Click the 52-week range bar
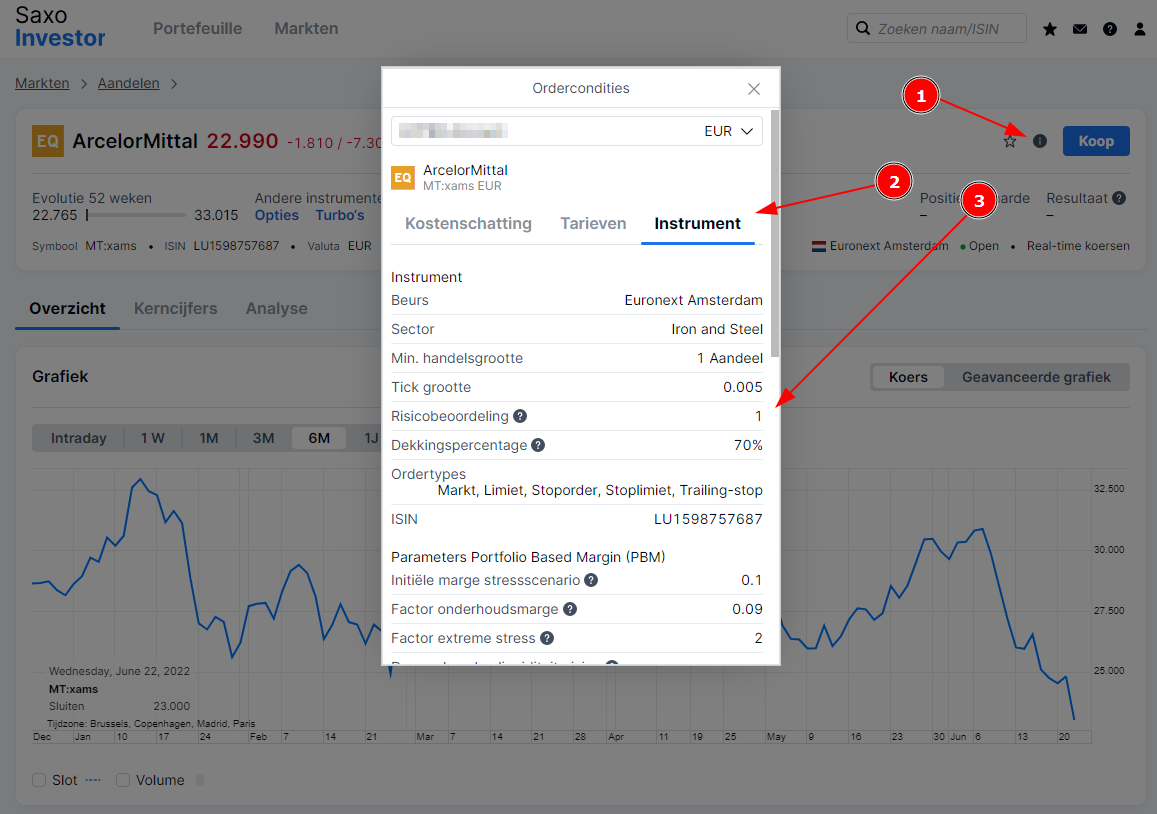 [x=136, y=215]
